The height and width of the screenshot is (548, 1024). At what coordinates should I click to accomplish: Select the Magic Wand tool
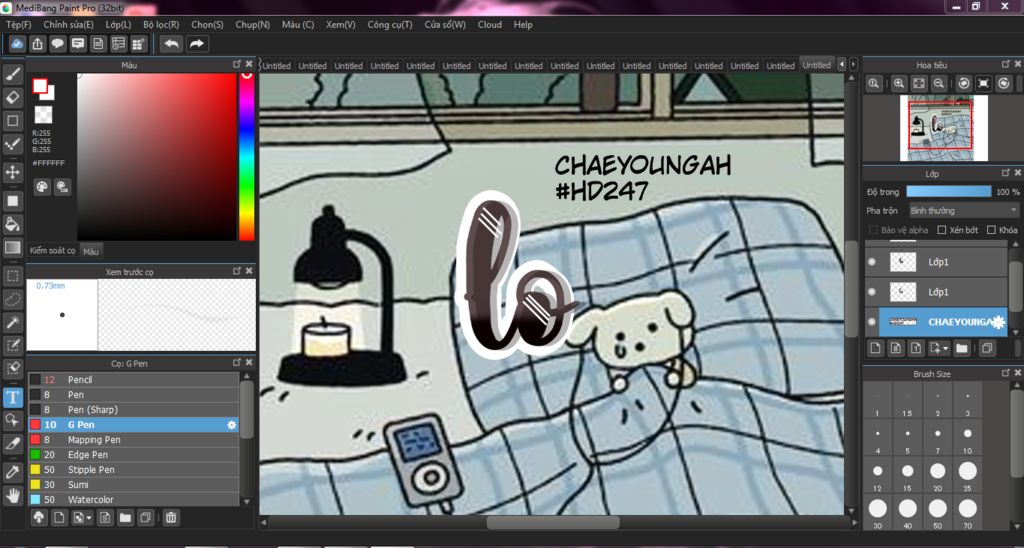click(12, 322)
